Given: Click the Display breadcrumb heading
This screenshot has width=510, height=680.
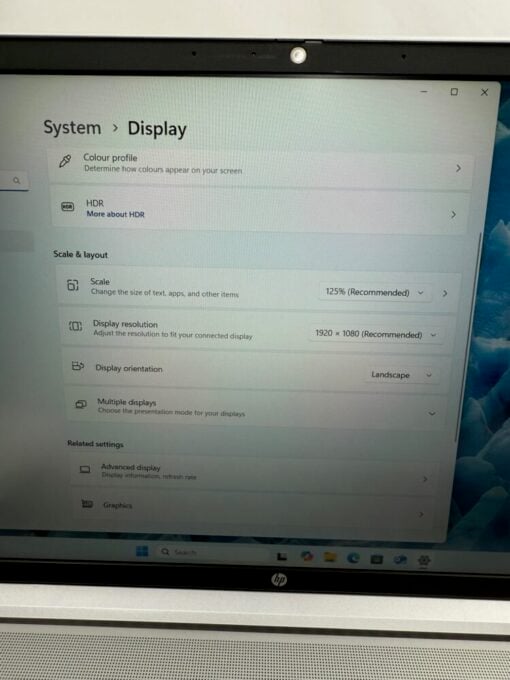Looking at the screenshot, I should pos(157,129).
